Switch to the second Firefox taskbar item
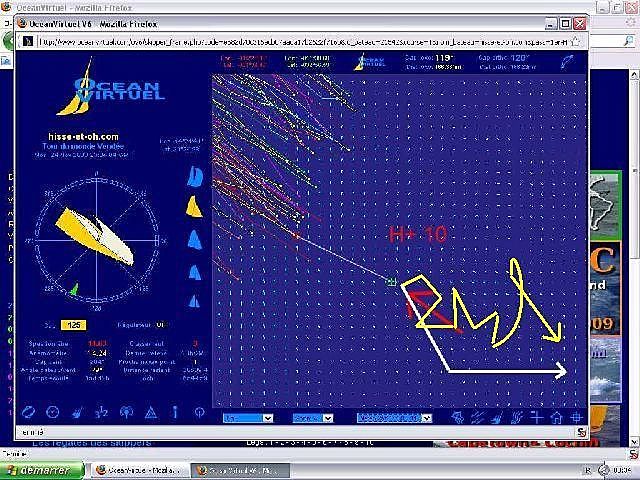Image resolution: width=640 pixels, height=480 pixels. [241, 471]
